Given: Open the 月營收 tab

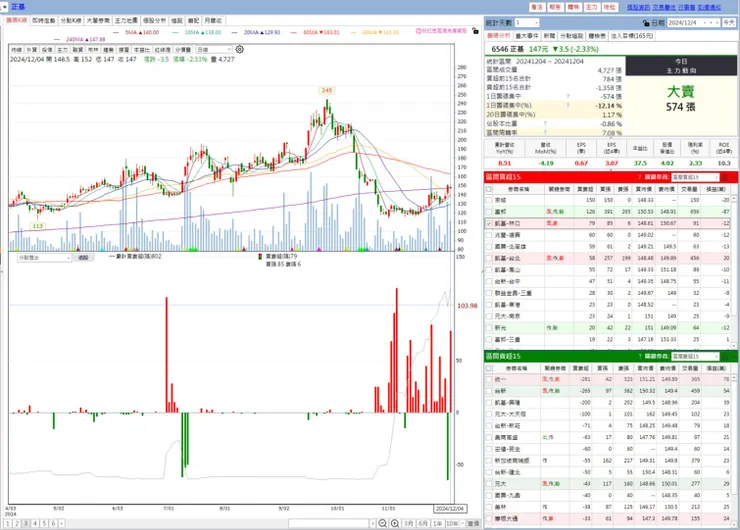Looking at the screenshot, I should tap(213, 21).
